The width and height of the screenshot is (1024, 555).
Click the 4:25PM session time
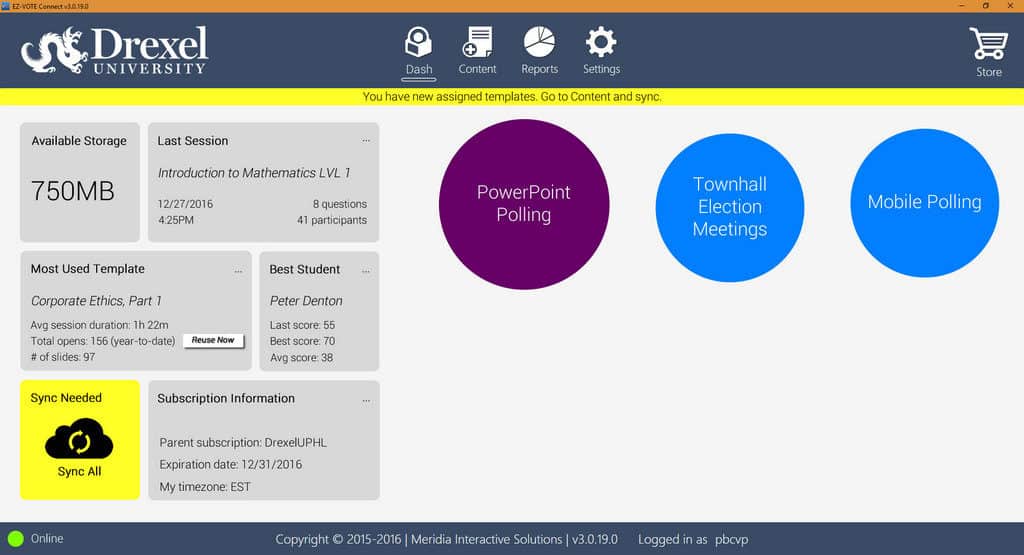point(176,220)
